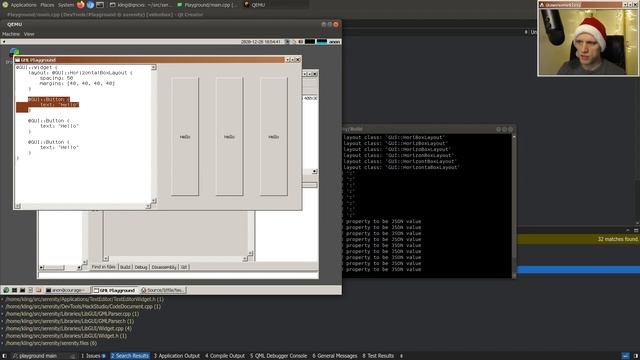Screen dimensions: 640x360
Task: Open the 4 Compile Output pane
Action: [x=225, y=356]
